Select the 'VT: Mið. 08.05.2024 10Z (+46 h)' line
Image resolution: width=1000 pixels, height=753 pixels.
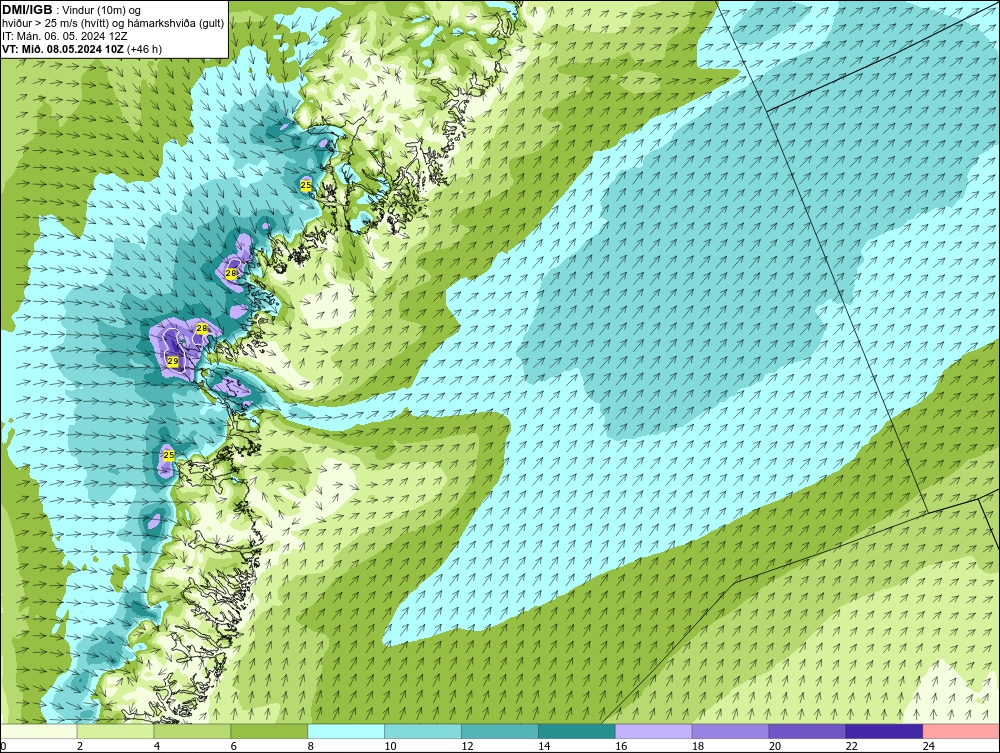[82, 49]
